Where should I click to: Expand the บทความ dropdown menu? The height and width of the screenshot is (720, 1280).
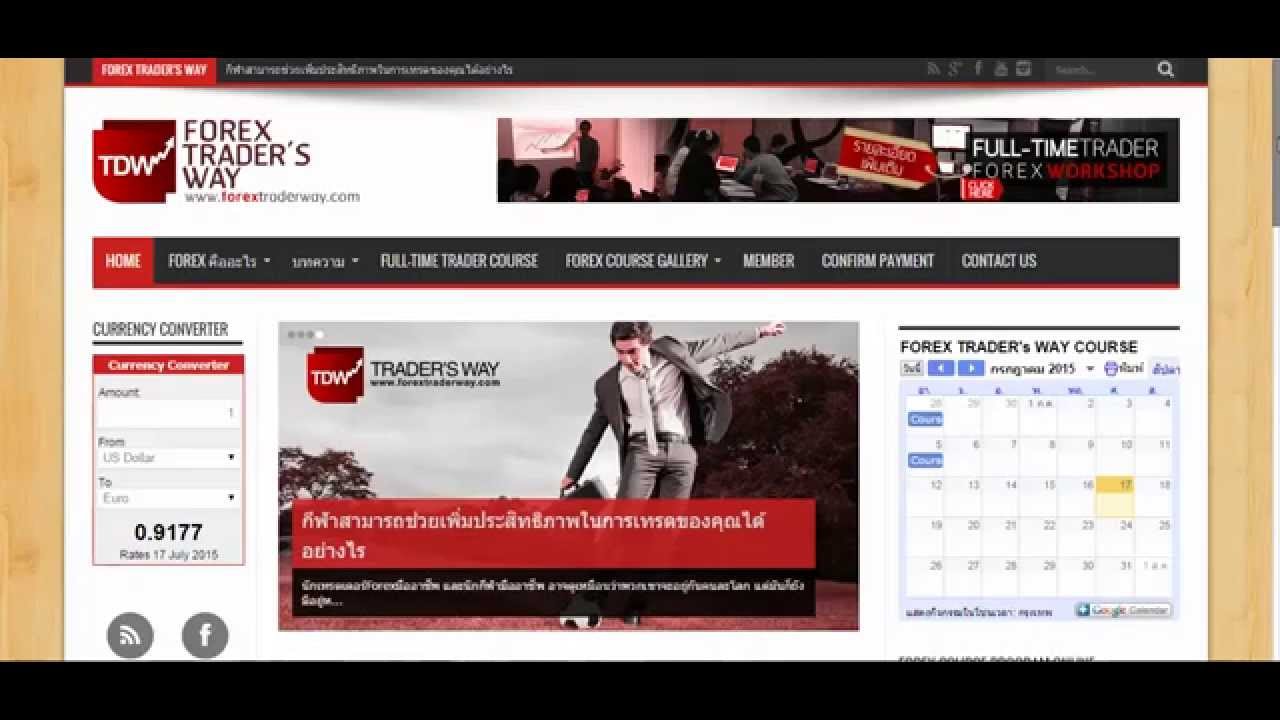(x=325, y=261)
